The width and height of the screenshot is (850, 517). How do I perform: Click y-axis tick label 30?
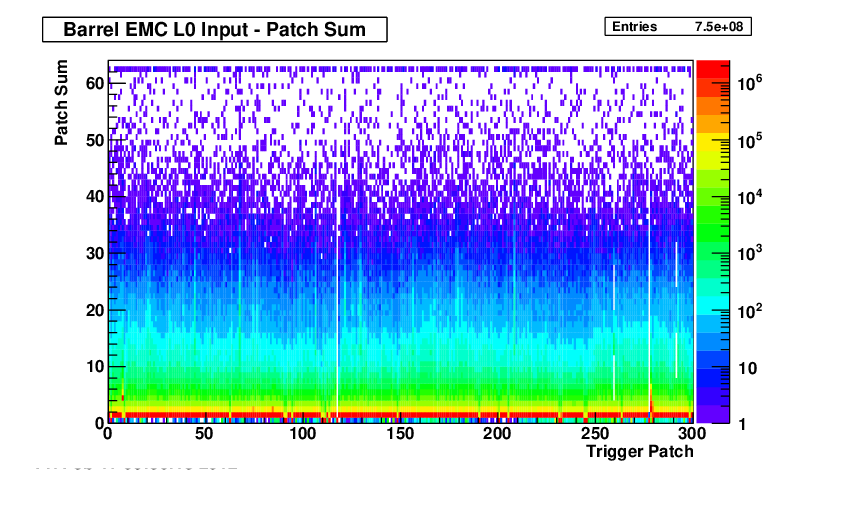tap(95, 253)
